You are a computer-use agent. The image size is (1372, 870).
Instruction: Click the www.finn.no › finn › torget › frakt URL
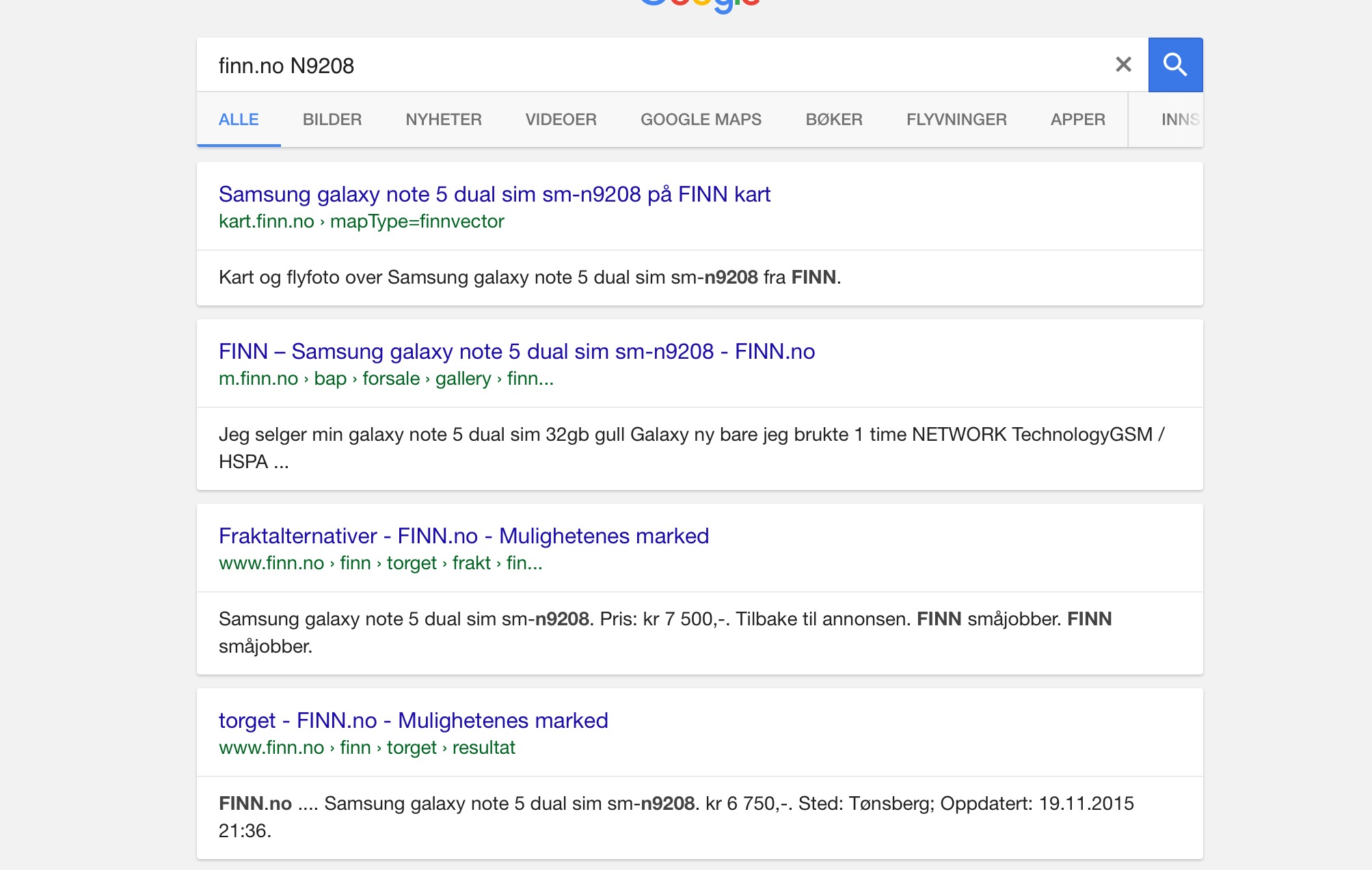[x=381, y=563]
